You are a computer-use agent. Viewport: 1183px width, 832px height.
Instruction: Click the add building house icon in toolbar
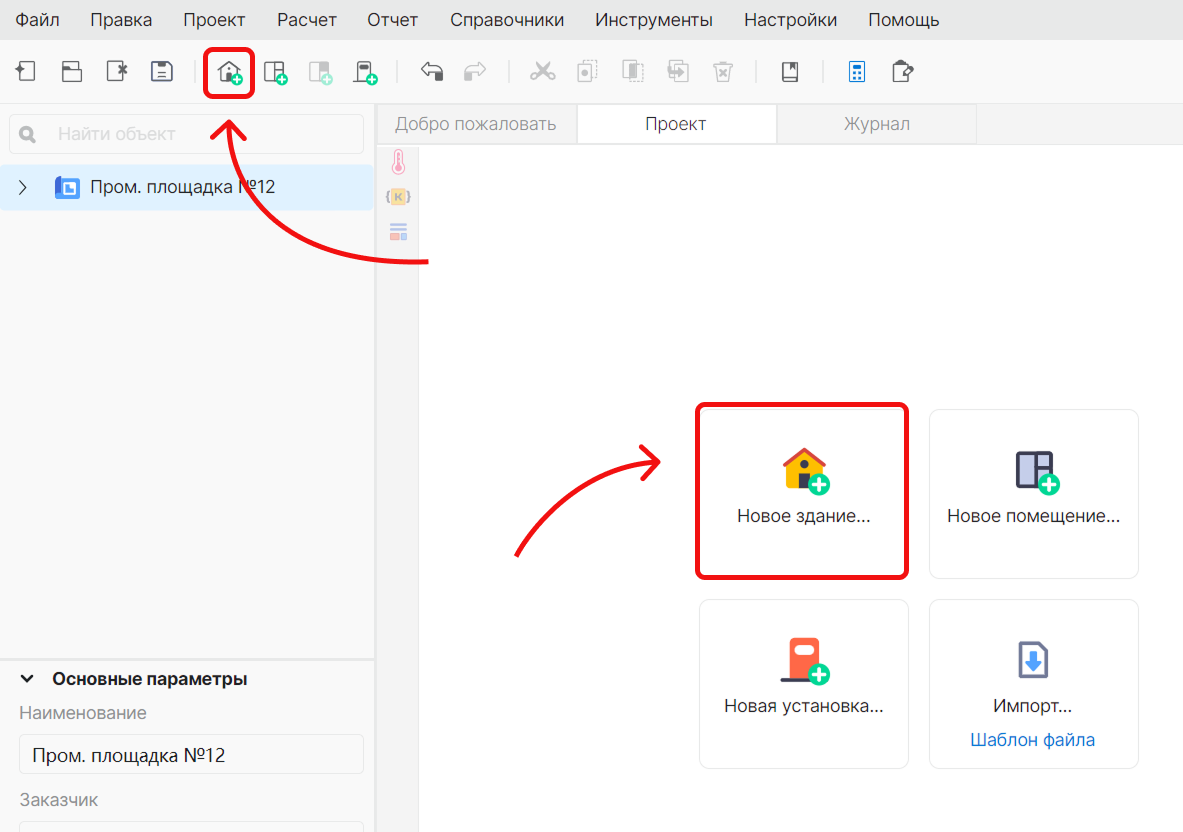pos(229,72)
